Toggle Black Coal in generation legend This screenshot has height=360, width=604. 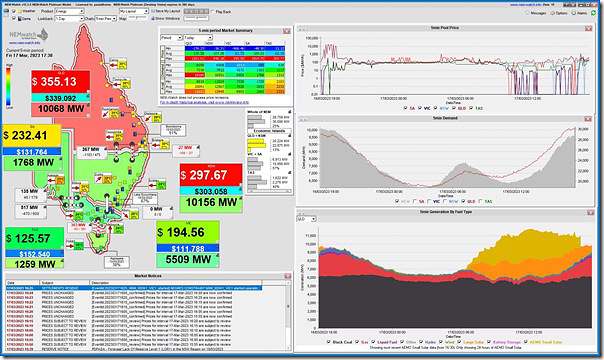[328, 342]
